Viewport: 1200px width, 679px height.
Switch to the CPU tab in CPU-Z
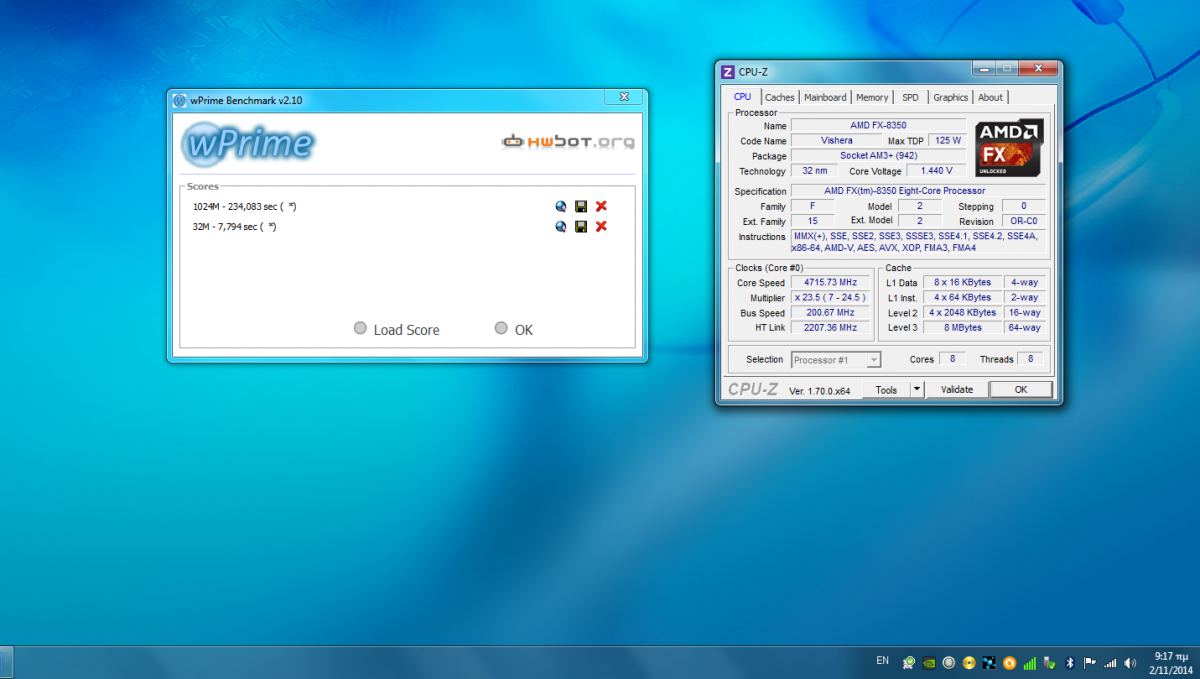click(x=742, y=97)
